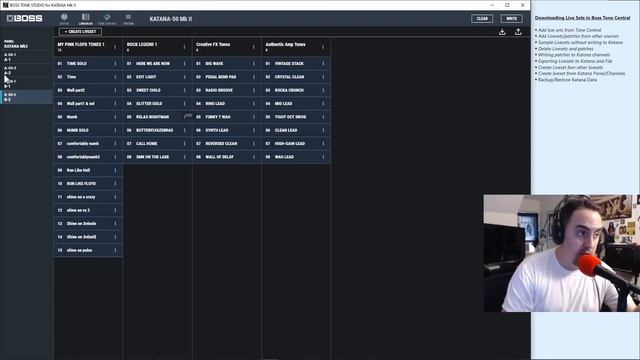Select the Time patch, number 02
The width and height of the screenshot is (640, 360).
click(88, 77)
